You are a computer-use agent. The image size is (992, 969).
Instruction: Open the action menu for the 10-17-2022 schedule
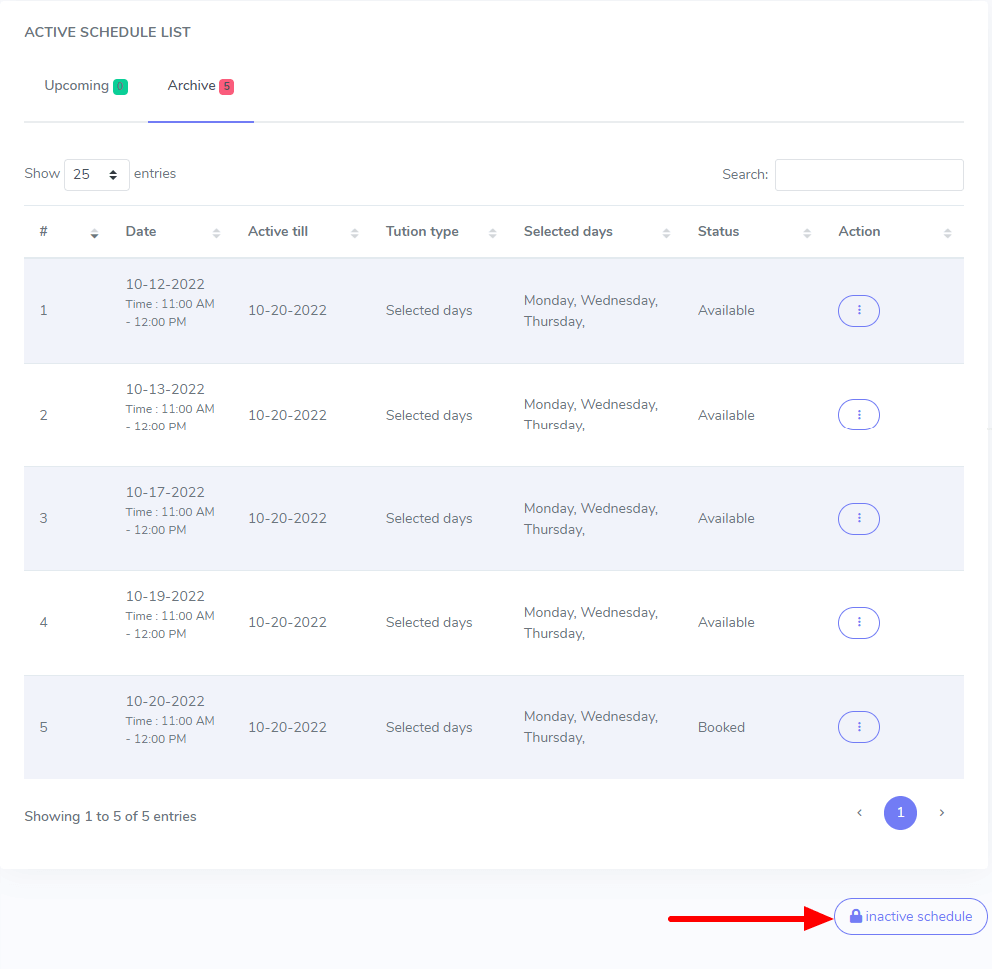tap(858, 518)
